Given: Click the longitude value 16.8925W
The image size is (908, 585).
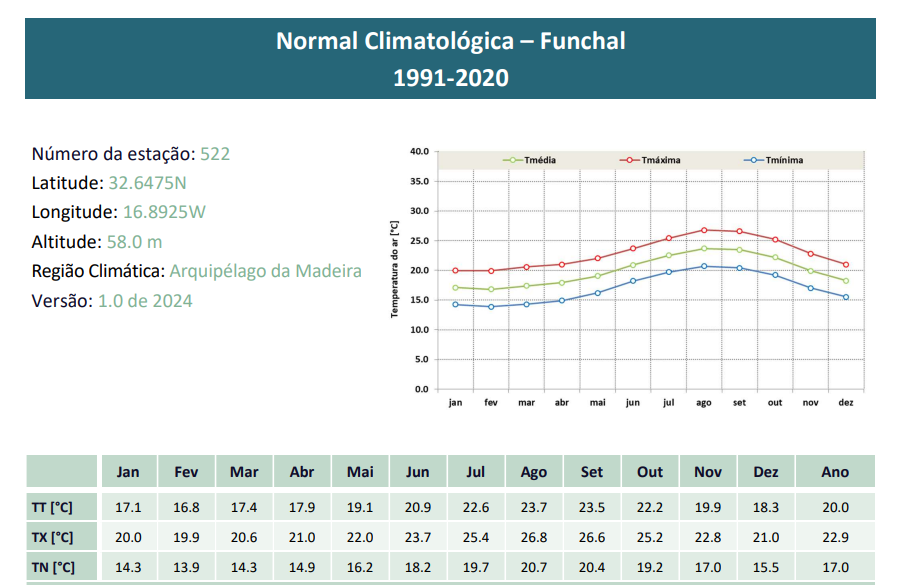Looking at the screenshot, I should tap(164, 212).
